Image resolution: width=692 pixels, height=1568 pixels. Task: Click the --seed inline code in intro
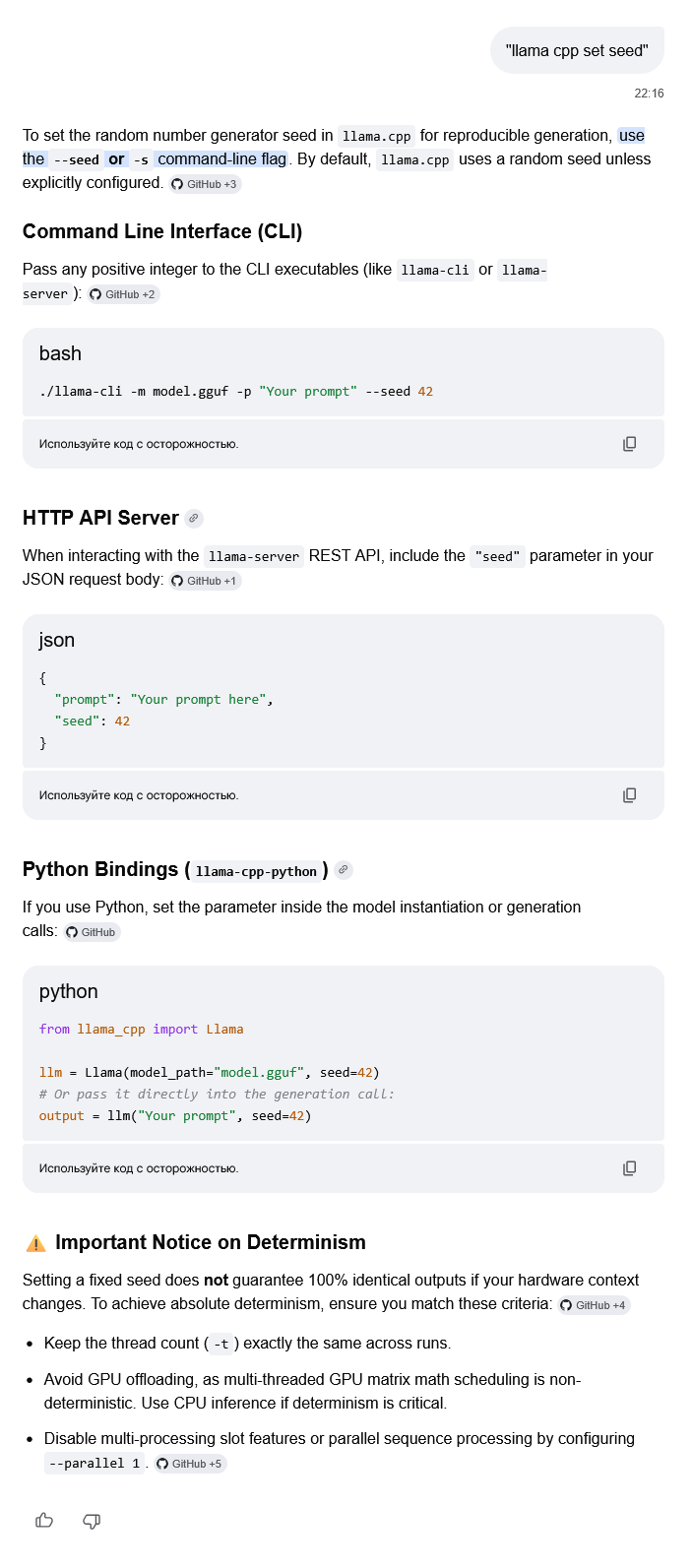tap(77, 159)
